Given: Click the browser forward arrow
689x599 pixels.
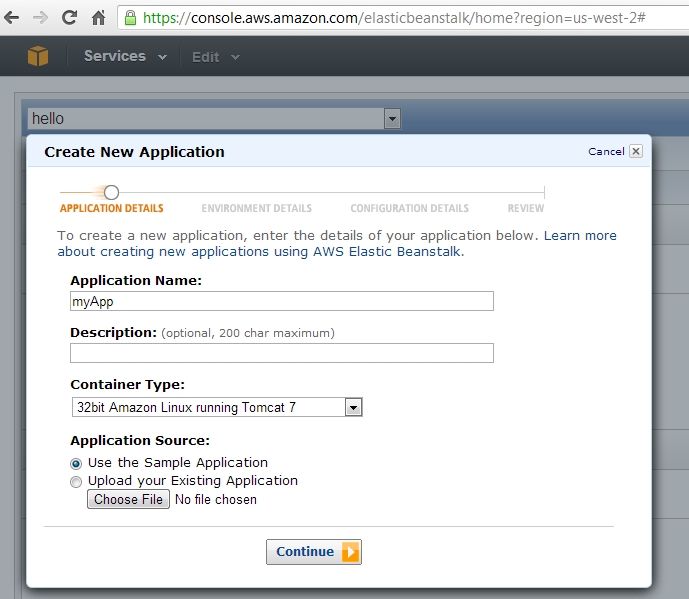Looking at the screenshot, I should [x=40, y=18].
